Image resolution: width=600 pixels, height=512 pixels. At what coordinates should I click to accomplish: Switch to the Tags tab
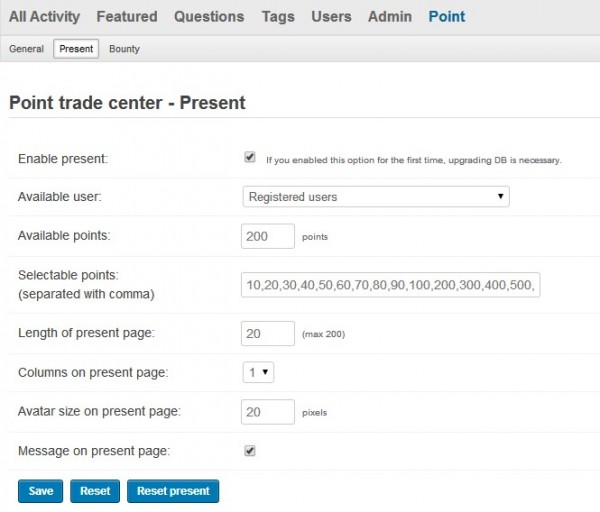(x=278, y=16)
